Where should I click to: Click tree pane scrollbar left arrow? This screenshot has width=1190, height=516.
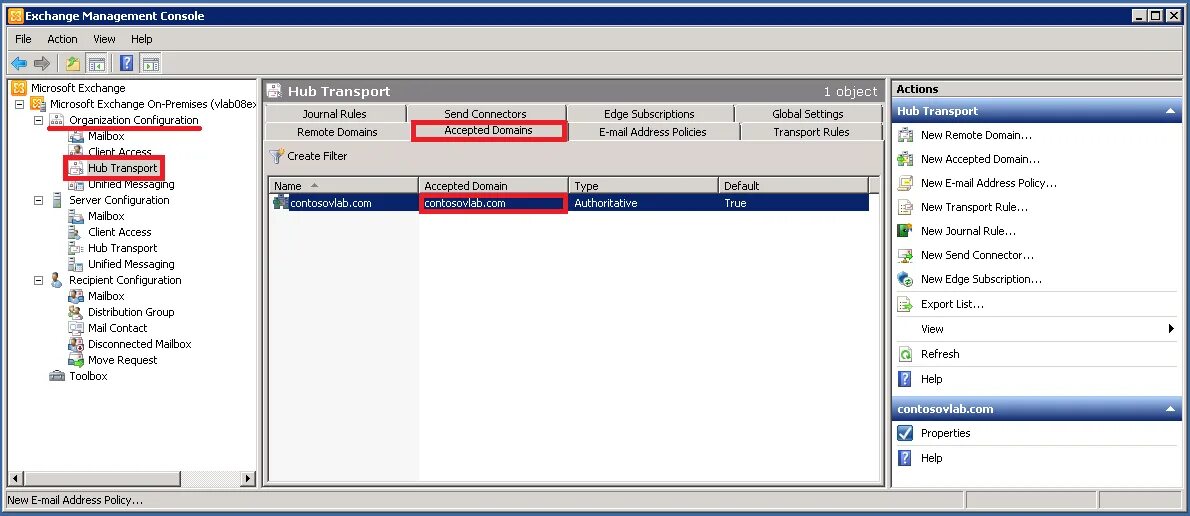click(14, 478)
